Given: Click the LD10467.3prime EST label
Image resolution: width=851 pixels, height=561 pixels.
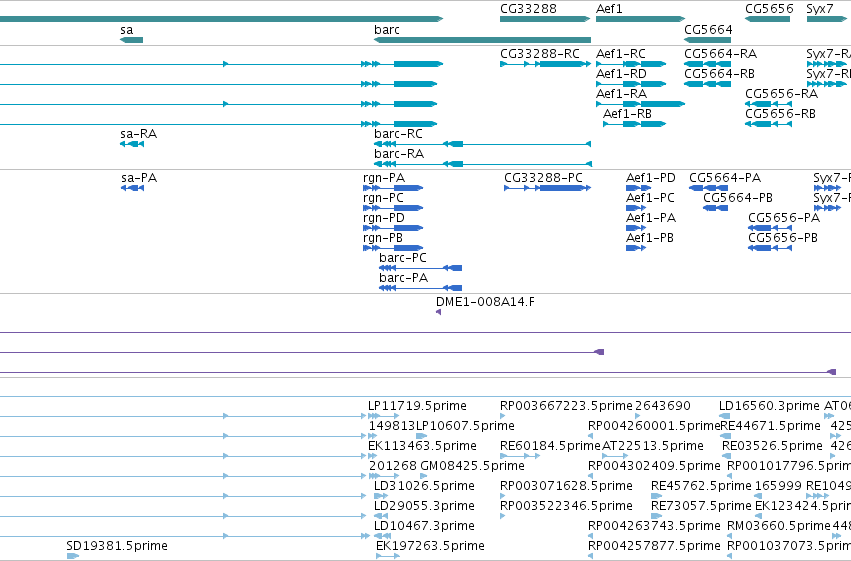Looking at the screenshot, I should click(x=424, y=526).
